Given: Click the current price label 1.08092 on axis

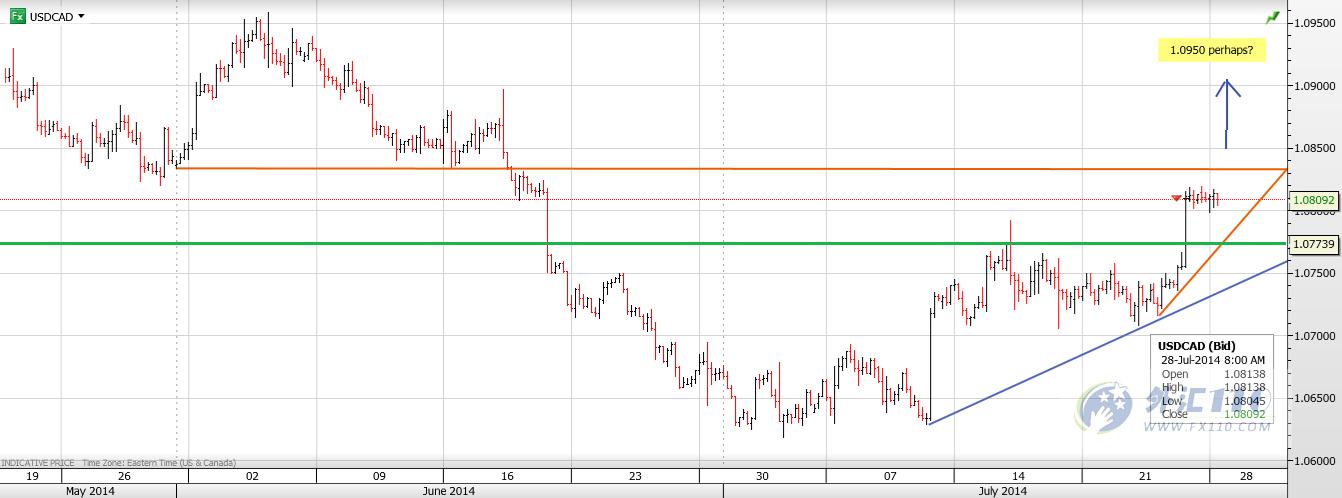Looking at the screenshot, I should [1314, 201].
